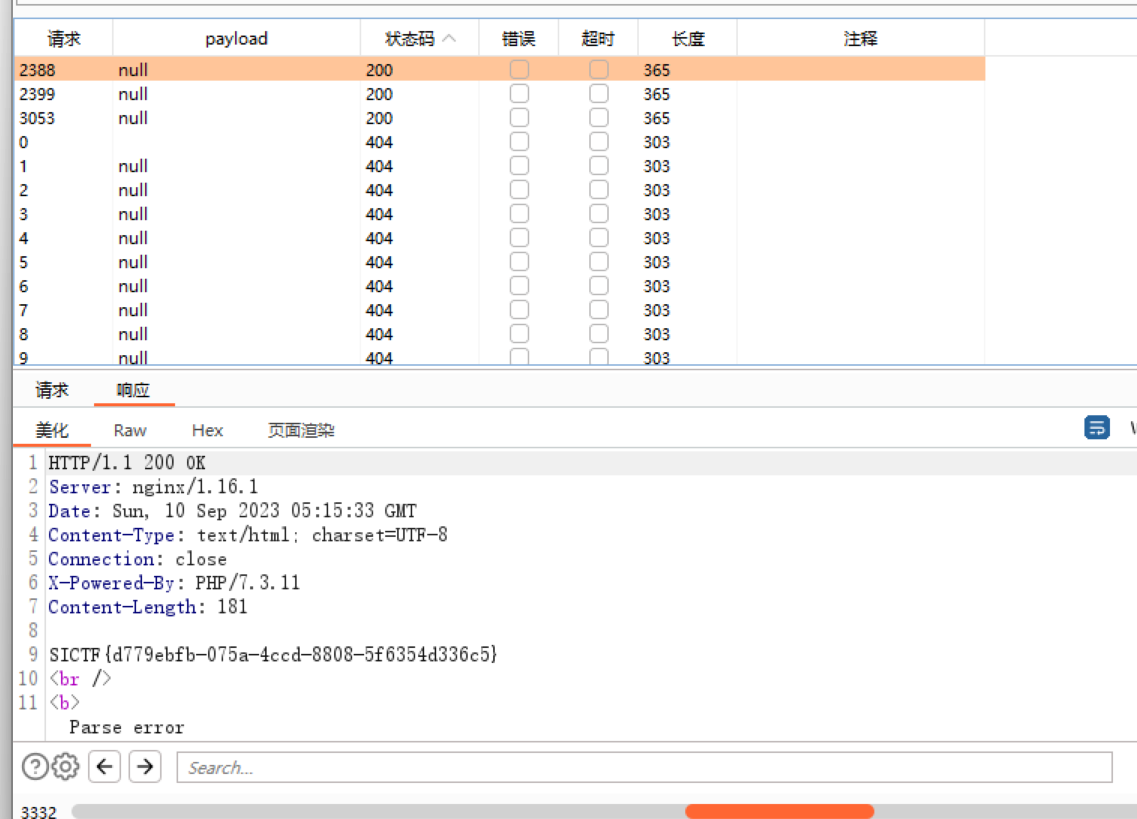Image resolution: width=1137 pixels, height=819 pixels.
Task: Open search settings gear icon
Action: pyautogui.click(x=65, y=767)
